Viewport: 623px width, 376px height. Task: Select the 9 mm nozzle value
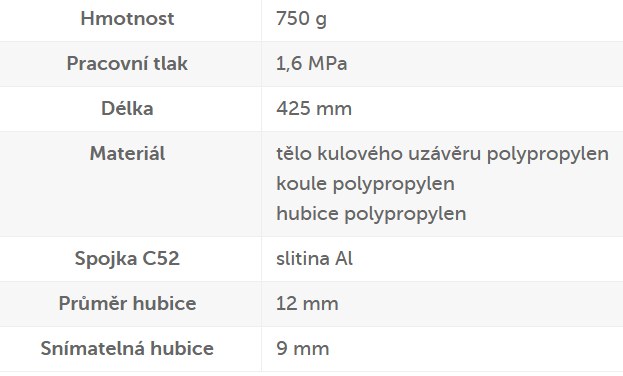302,349
